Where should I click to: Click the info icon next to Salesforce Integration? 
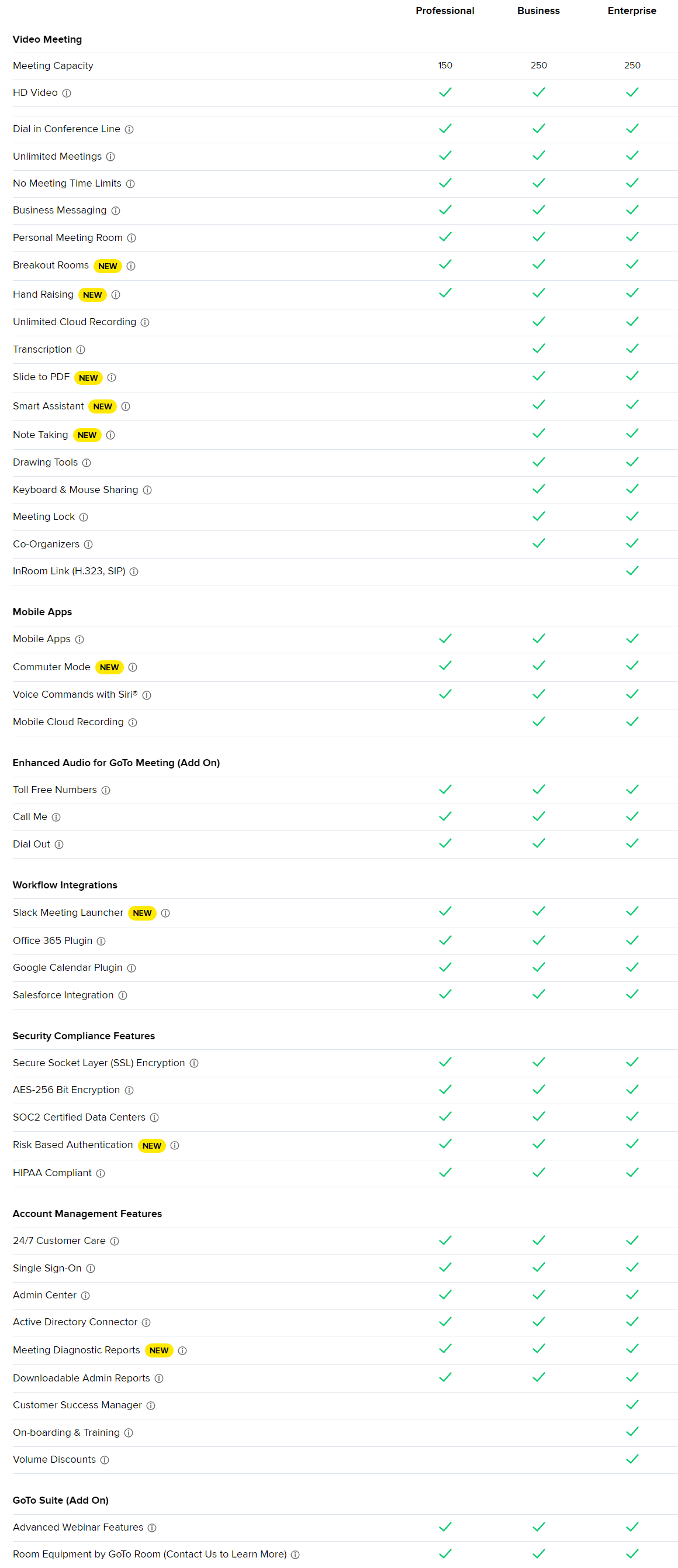(123, 995)
